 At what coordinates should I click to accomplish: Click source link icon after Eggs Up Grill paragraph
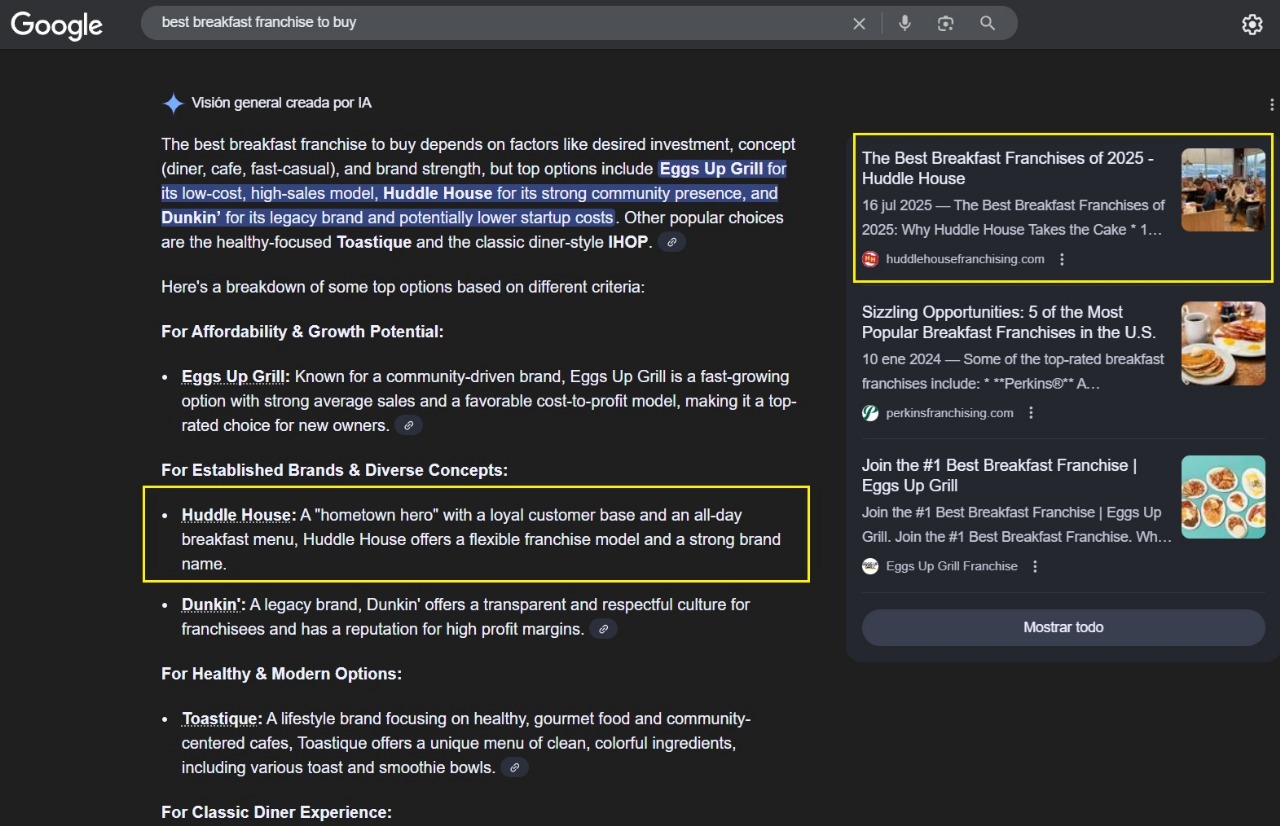[408, 426]
